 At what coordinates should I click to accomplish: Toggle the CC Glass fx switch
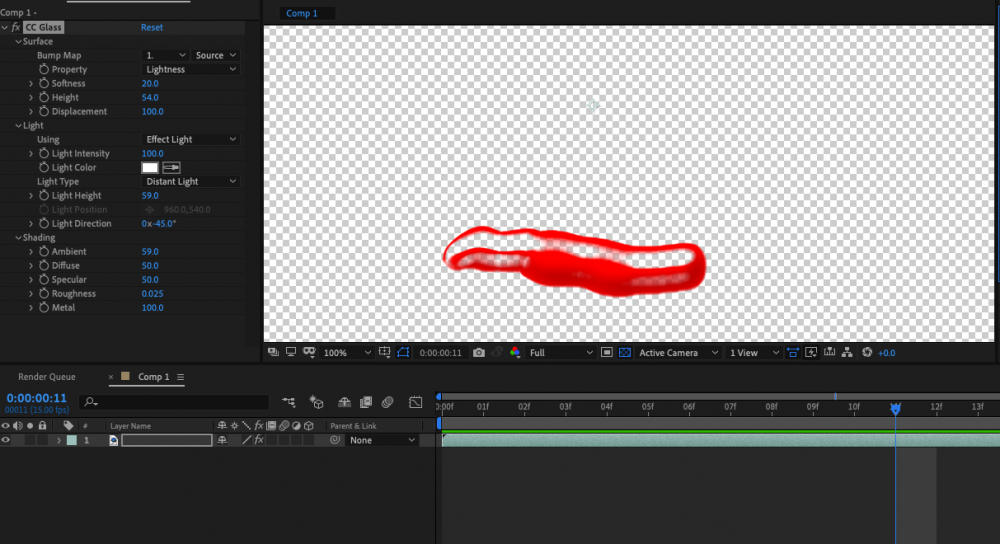pyautogui.click(x=15, y=27)
